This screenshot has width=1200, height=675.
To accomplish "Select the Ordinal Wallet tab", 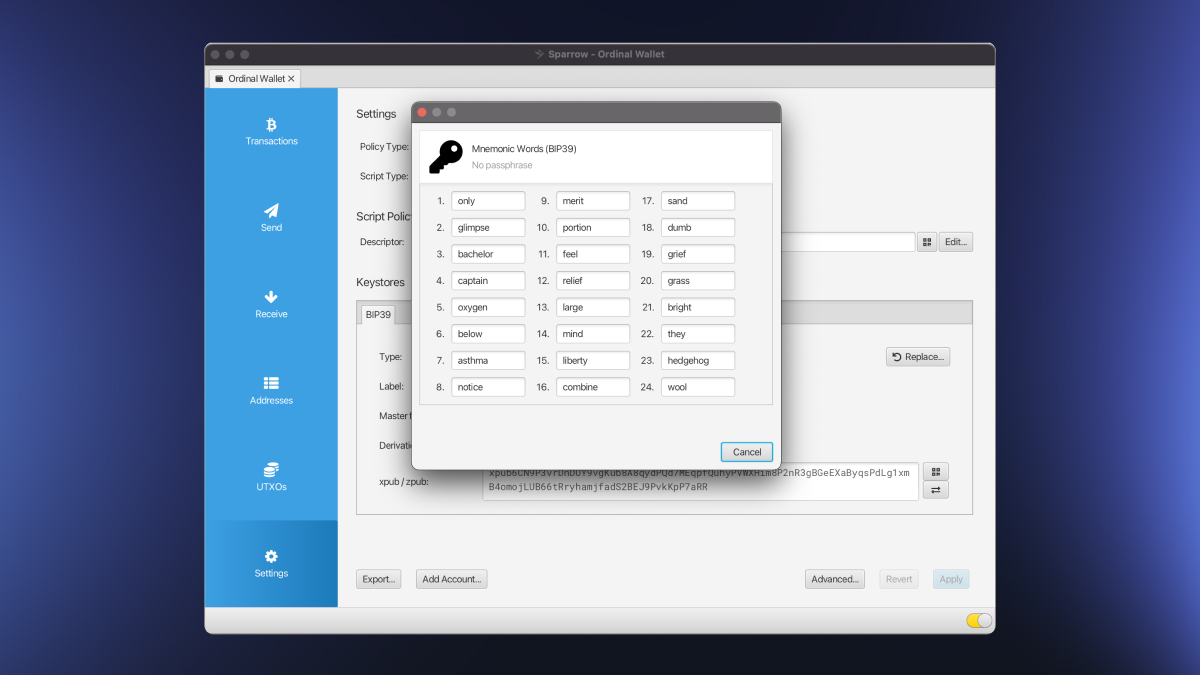I will (x=254, y=78).
